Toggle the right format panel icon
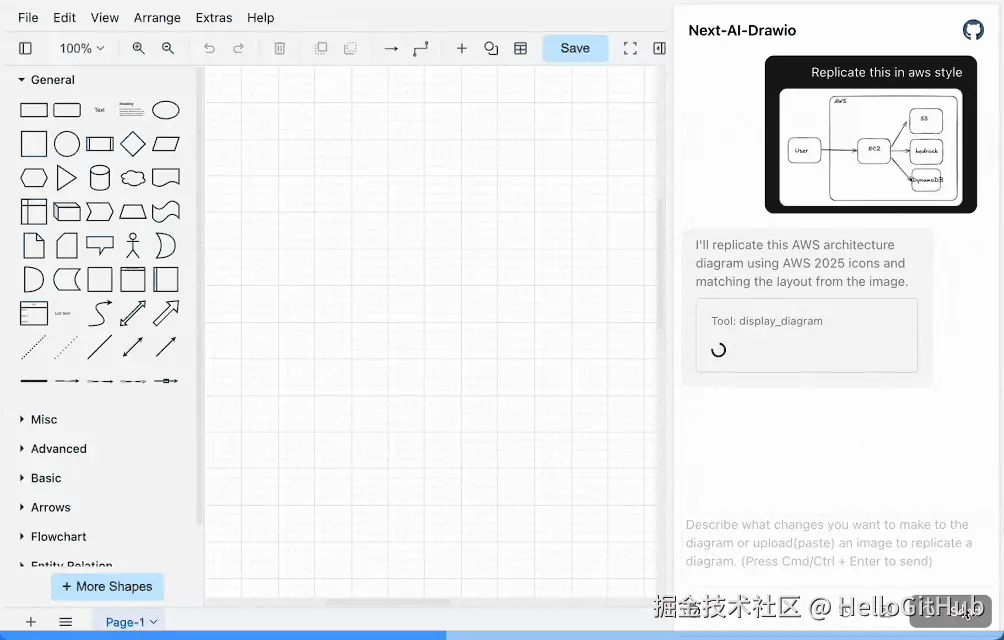 click(658, 48)
